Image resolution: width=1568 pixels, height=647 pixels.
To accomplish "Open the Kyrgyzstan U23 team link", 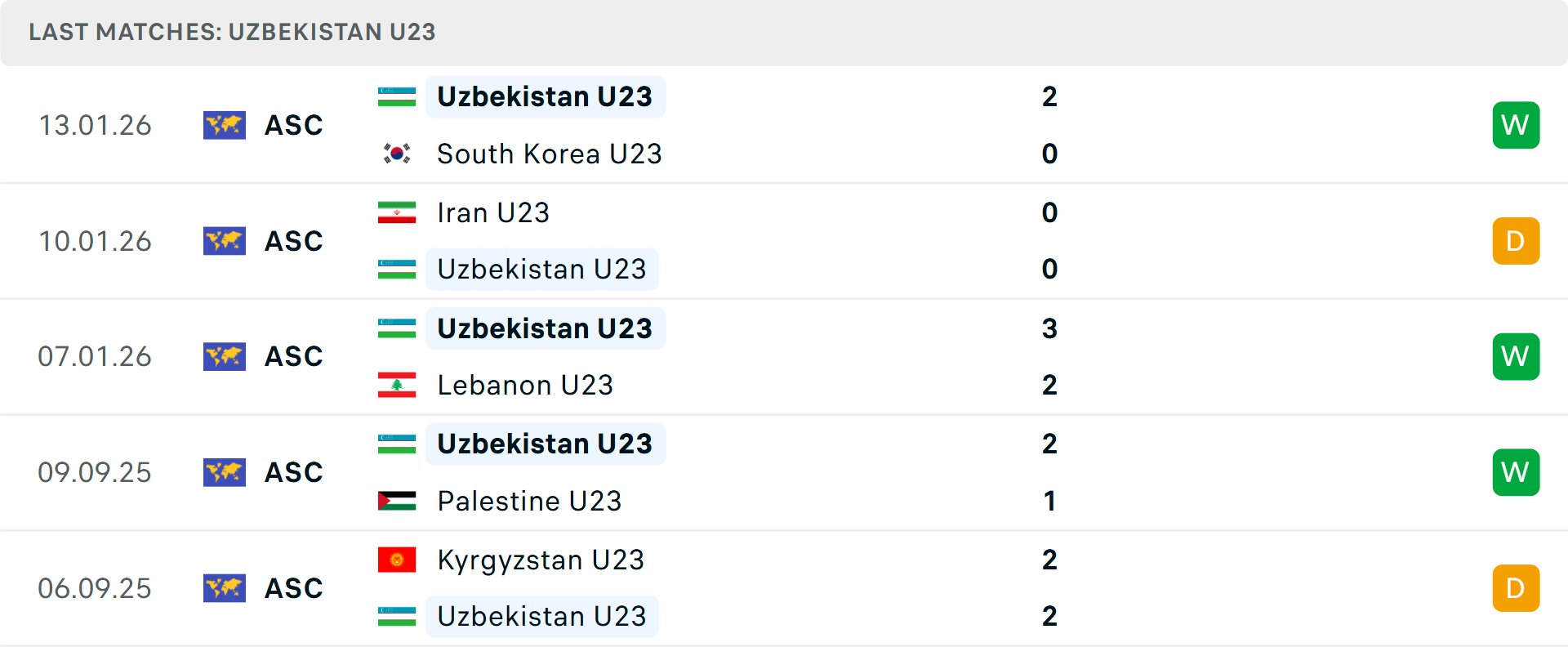I will 541,560.
